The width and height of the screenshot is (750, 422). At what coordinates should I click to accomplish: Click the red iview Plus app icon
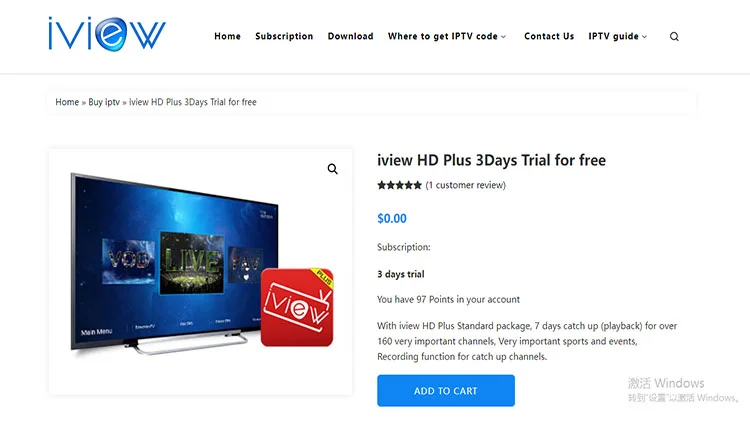297,307
